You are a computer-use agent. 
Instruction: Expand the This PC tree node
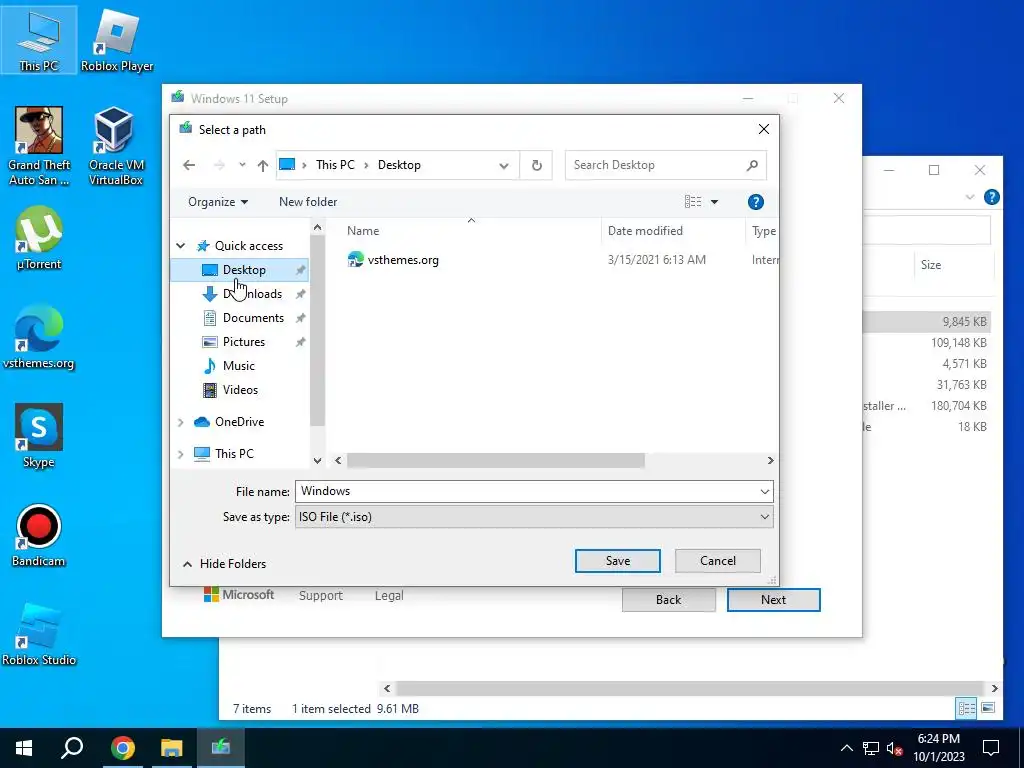pos(181,454)
